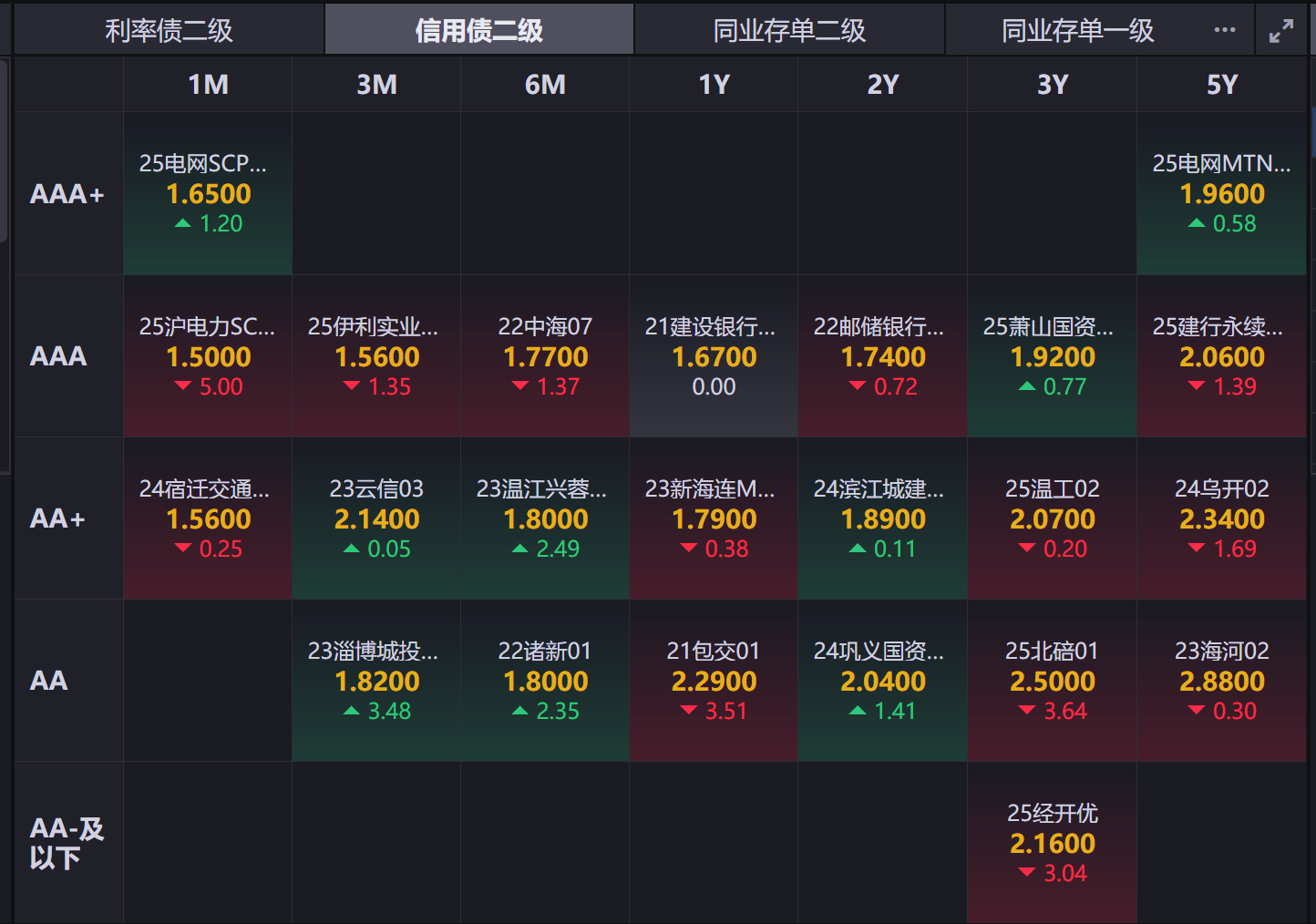Viewport: 1316px width, 924px height.
Task: Open the 25北碚01 bond cell
Action: pos(1053,681)
